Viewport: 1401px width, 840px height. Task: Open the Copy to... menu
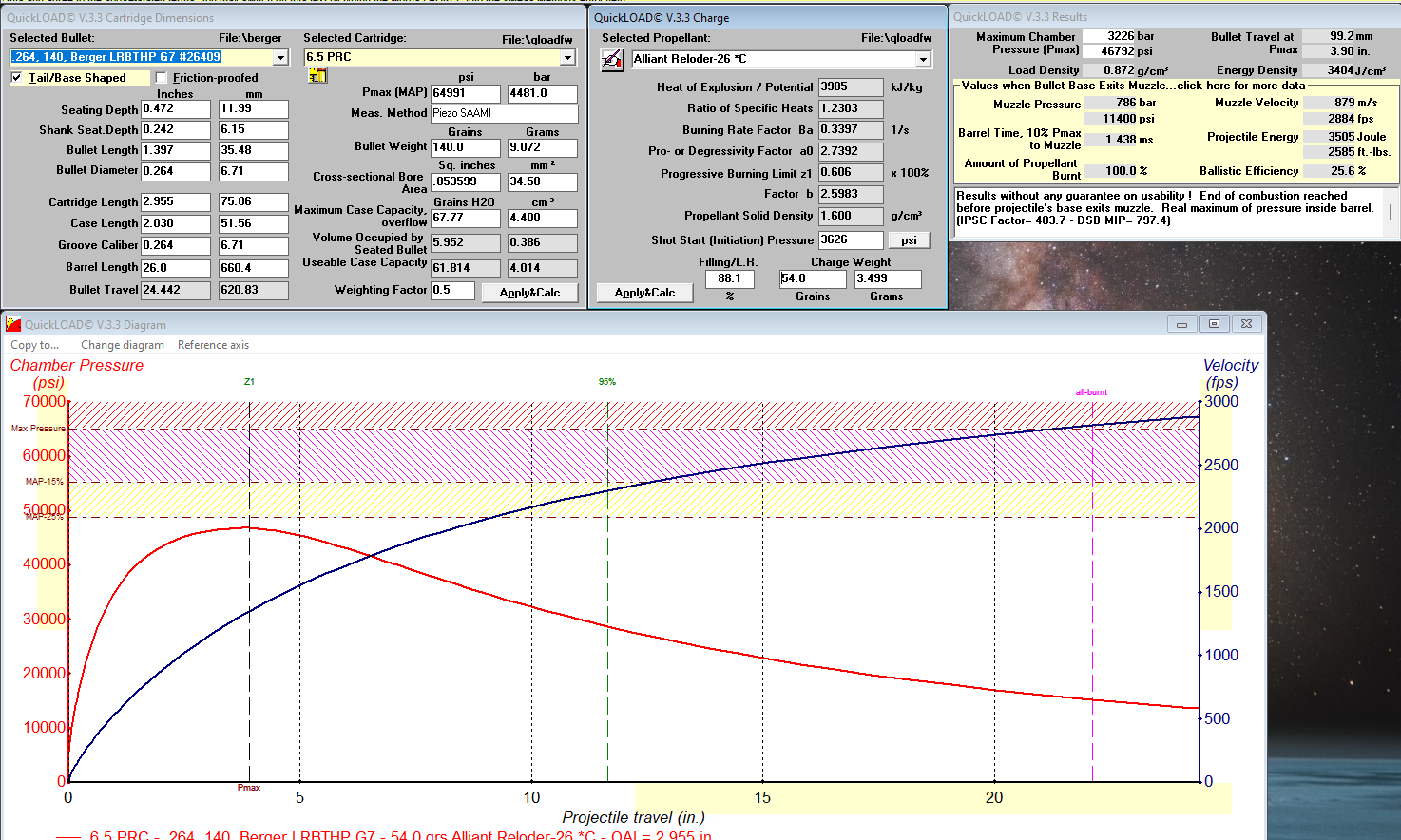click(34, 345)
